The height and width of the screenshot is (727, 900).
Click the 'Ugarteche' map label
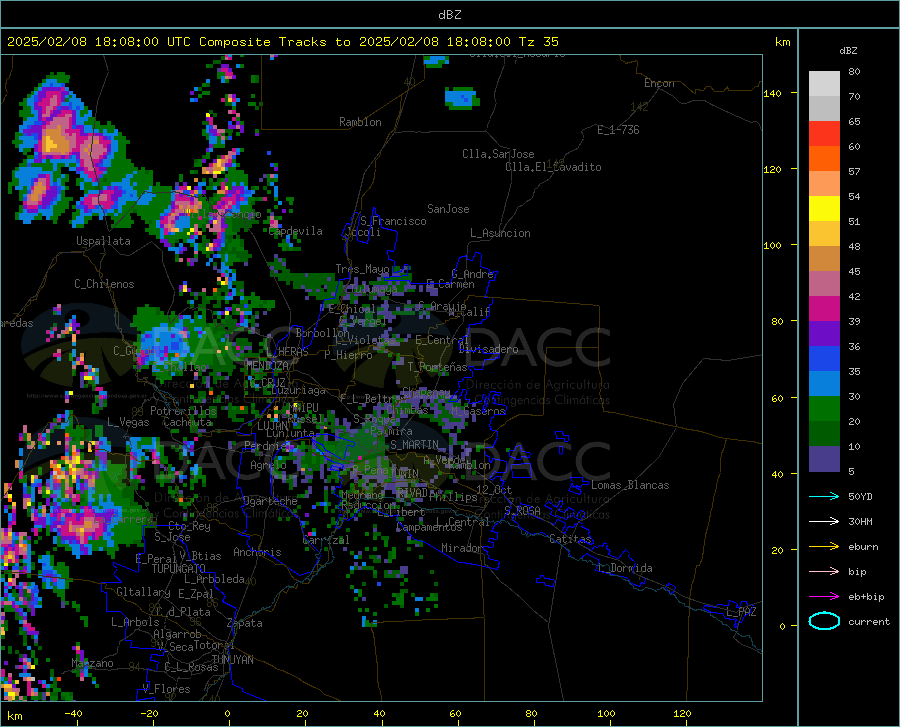pos(270,501)
